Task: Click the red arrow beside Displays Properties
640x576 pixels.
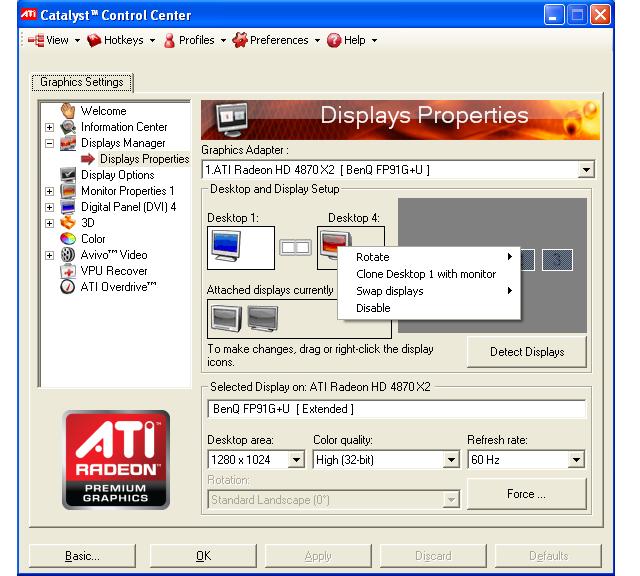Action: point(88,159)
